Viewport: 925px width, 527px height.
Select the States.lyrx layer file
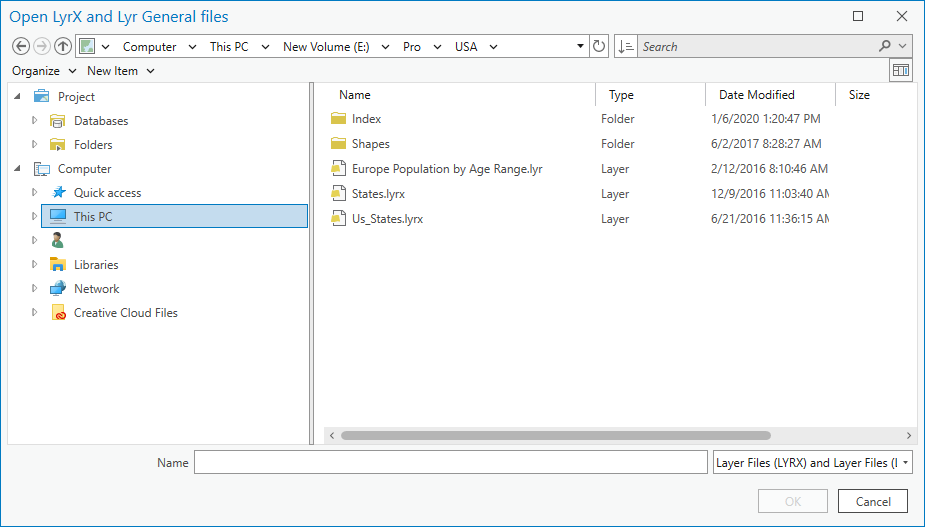click(378, 194)
